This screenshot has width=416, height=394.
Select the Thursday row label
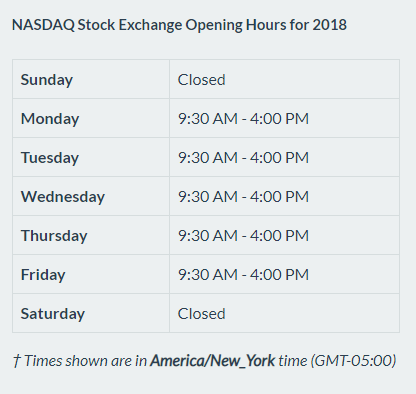click(x=54, y=236)
